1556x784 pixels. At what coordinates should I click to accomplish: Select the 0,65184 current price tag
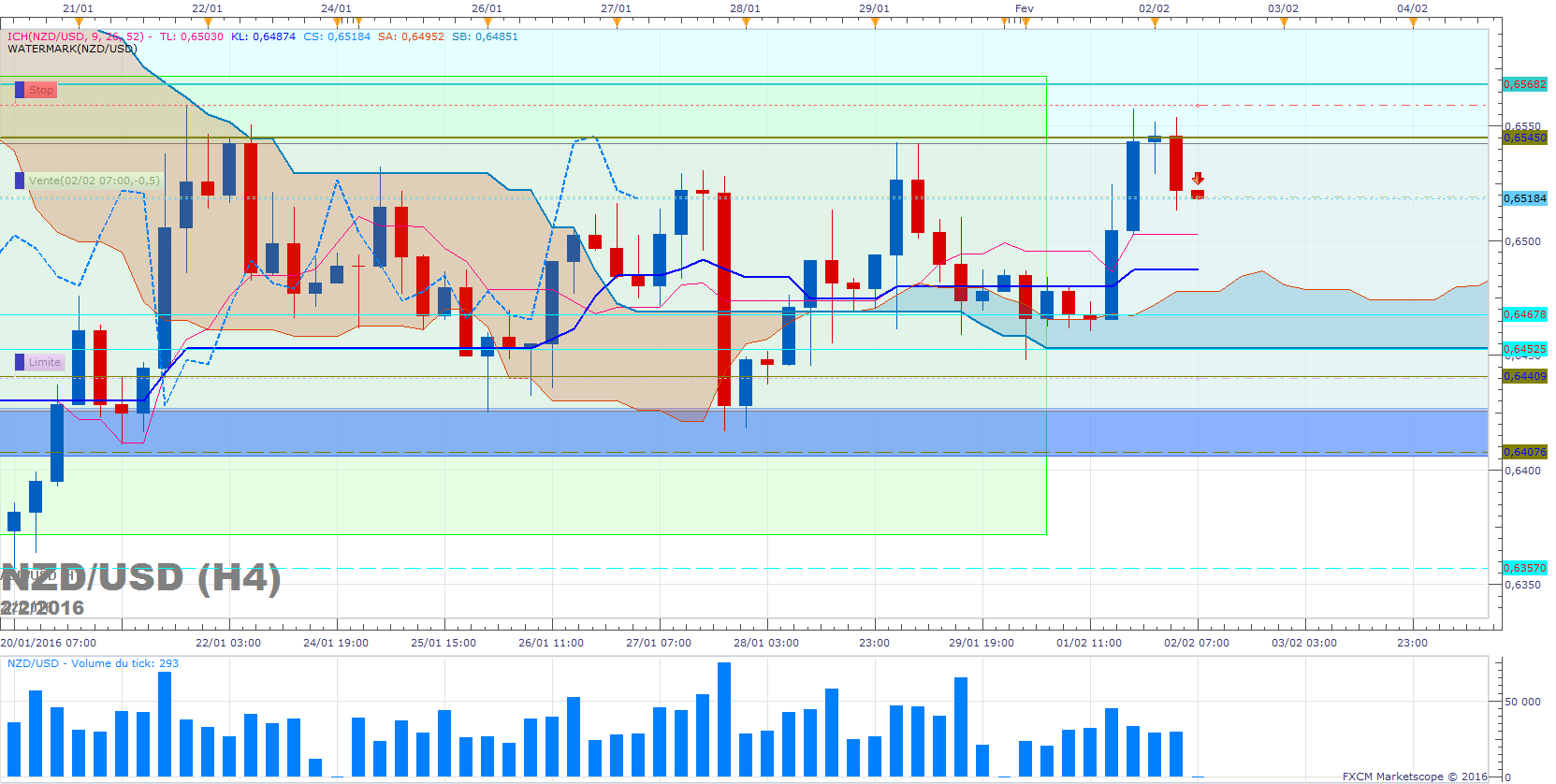pyautogui.click(x=1525, y=198)
